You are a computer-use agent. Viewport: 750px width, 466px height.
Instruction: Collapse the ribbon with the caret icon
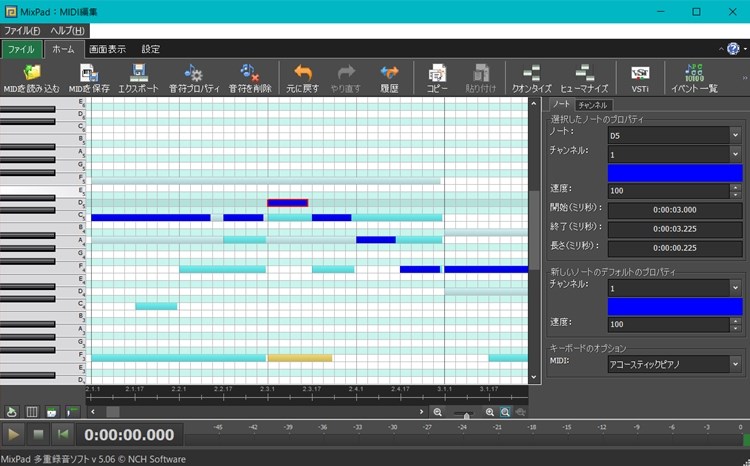(x=721, y=49)
